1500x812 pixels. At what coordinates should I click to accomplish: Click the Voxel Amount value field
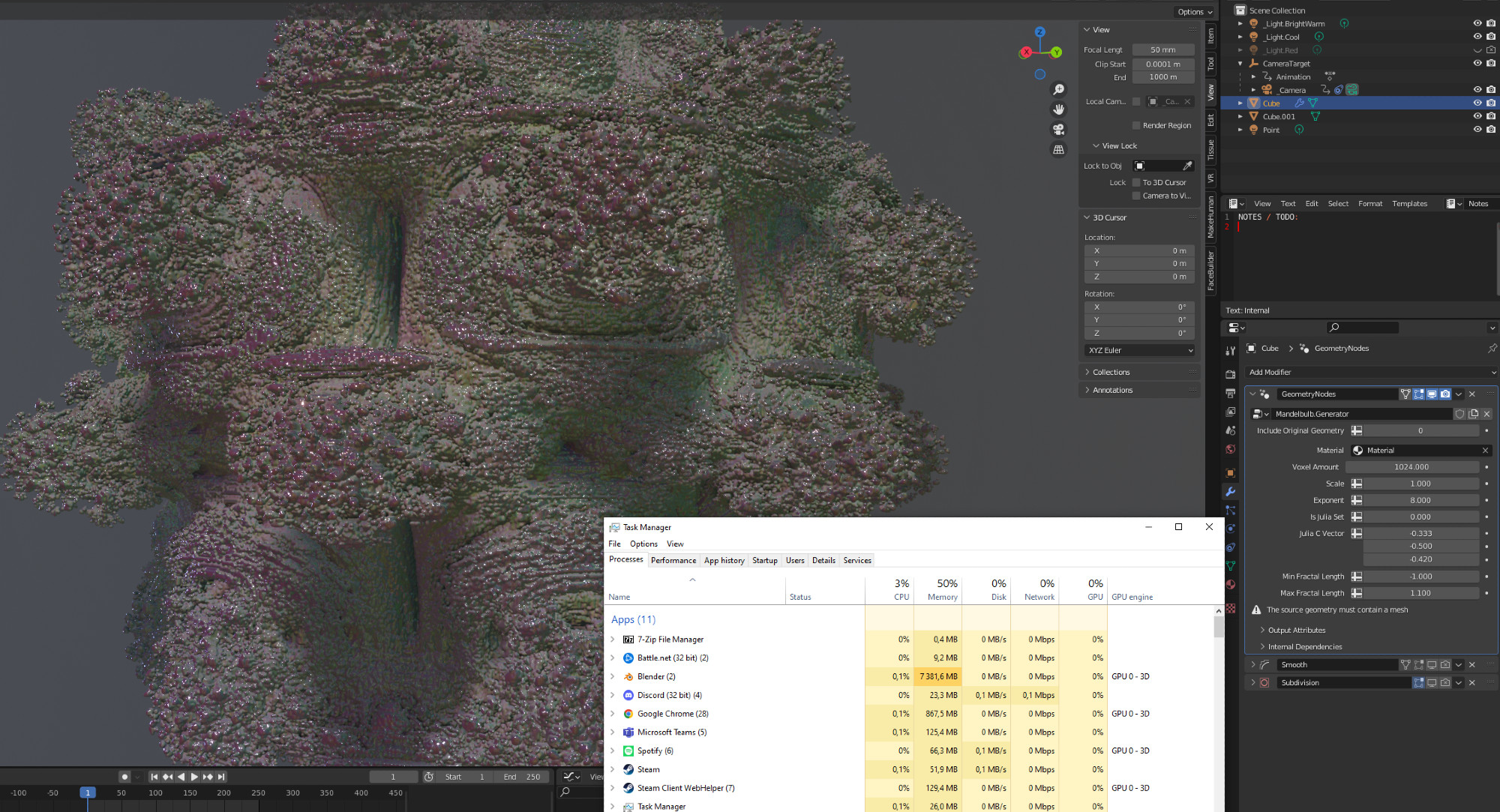(x=1411, y=467)
